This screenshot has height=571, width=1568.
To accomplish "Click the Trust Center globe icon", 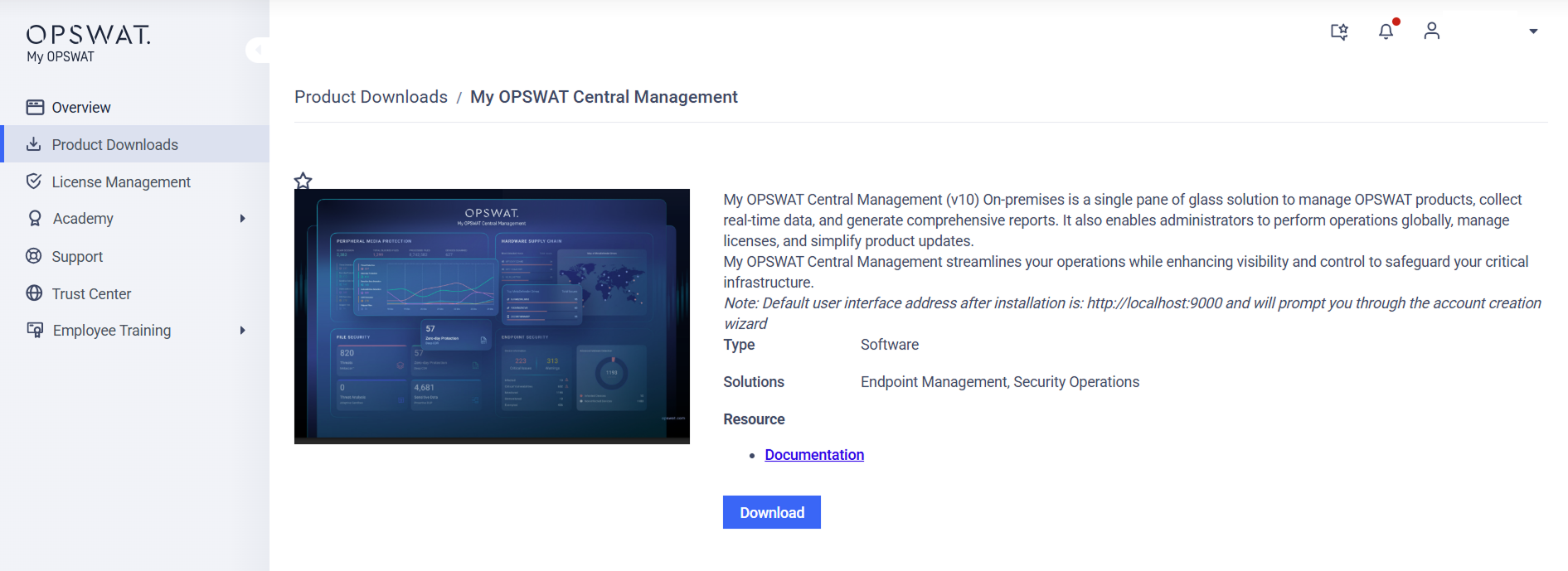I will tap(34, 293).
